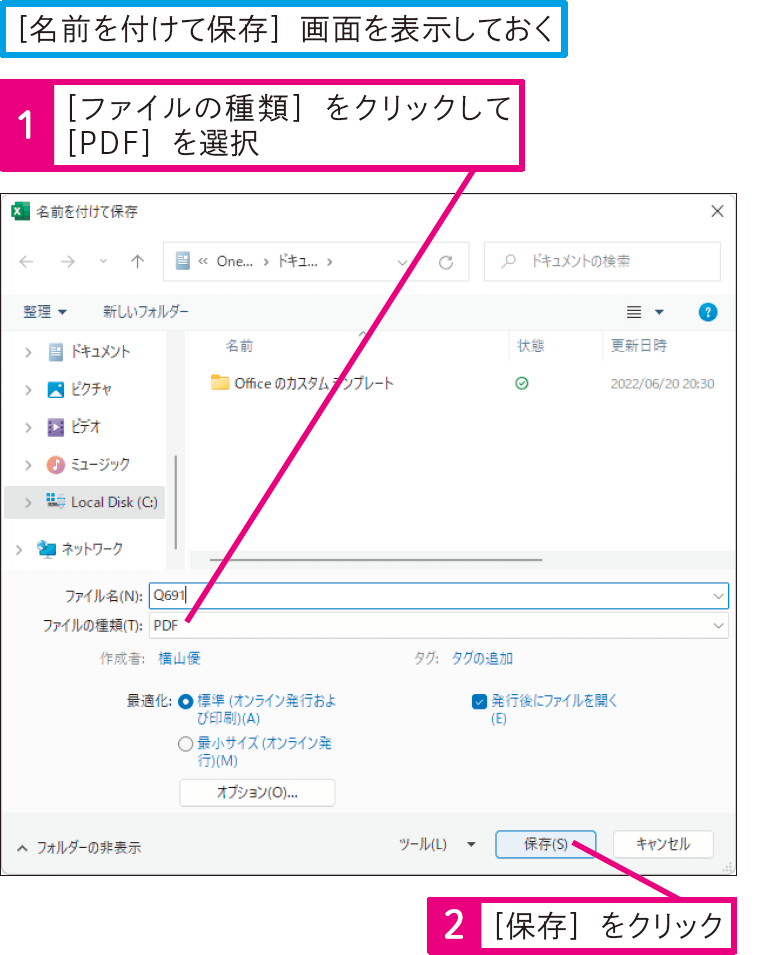Click One... breadcrumb segment
Viewport: 783px width, 955px height.
tap(234, 261)
